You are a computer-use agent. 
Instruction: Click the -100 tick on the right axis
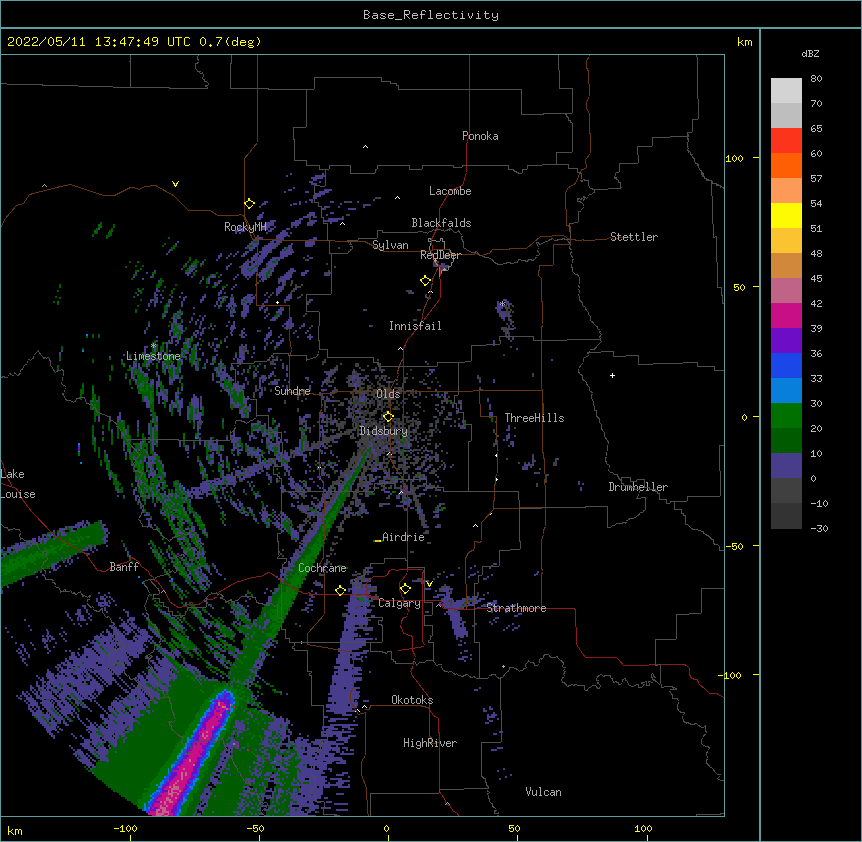731,675
